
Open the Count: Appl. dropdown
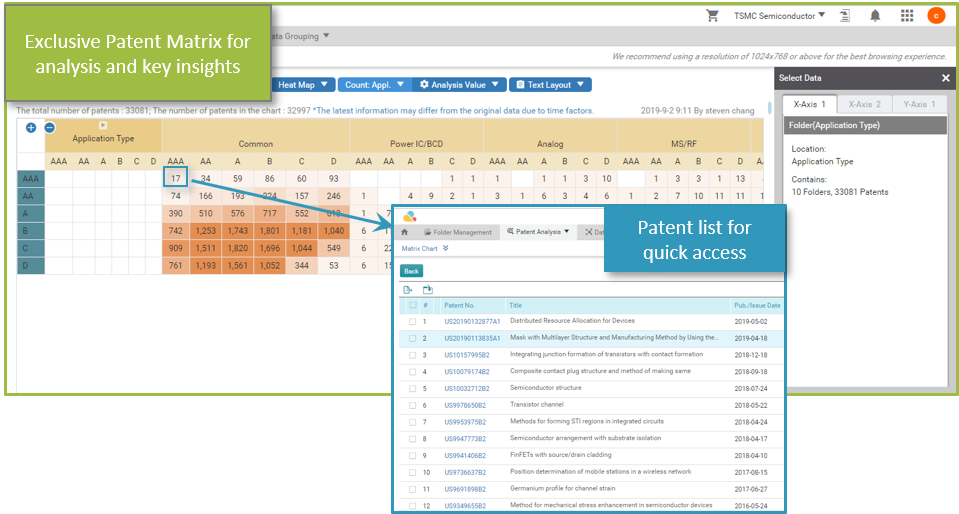[374, 84]
